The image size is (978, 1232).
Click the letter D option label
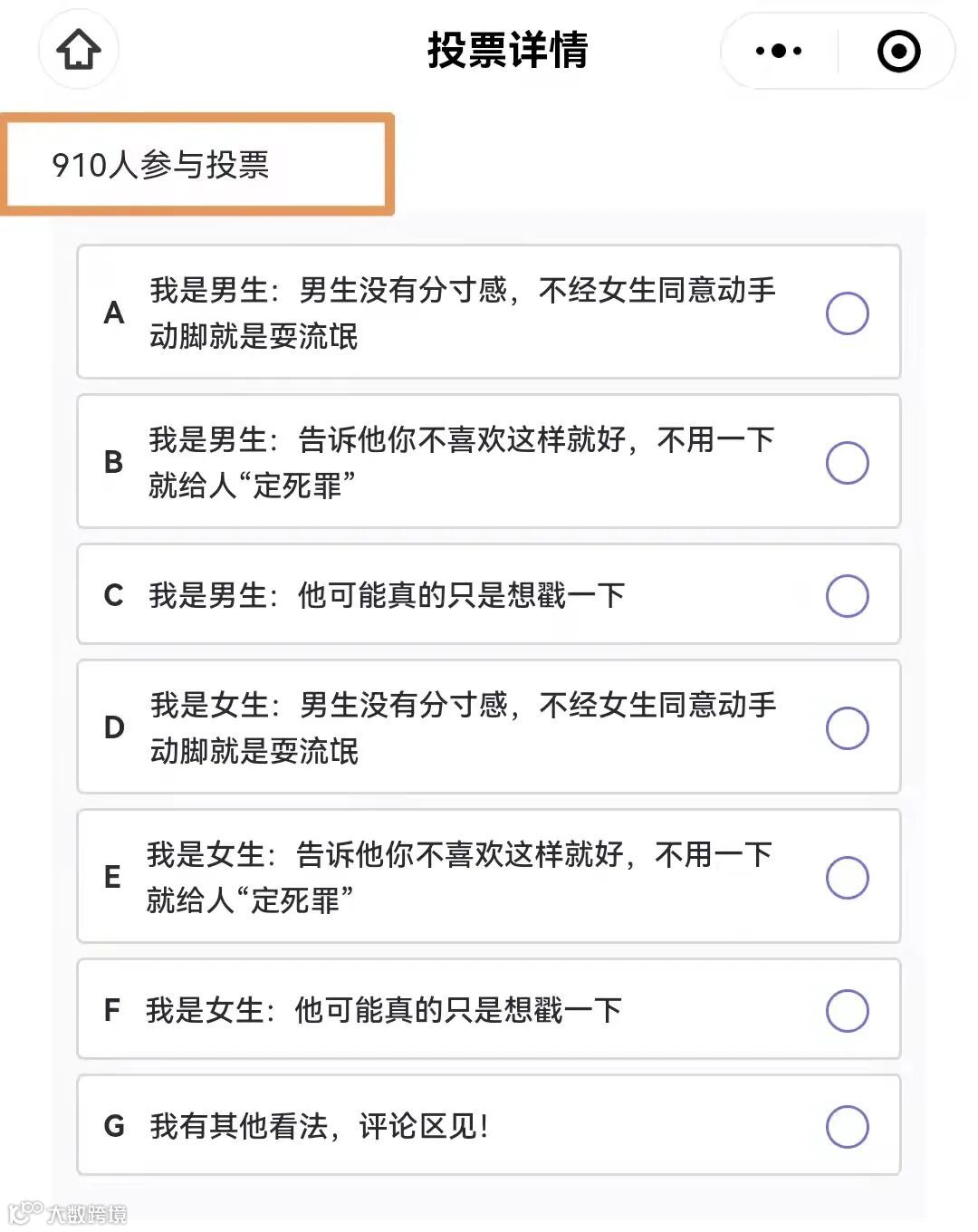114,728
